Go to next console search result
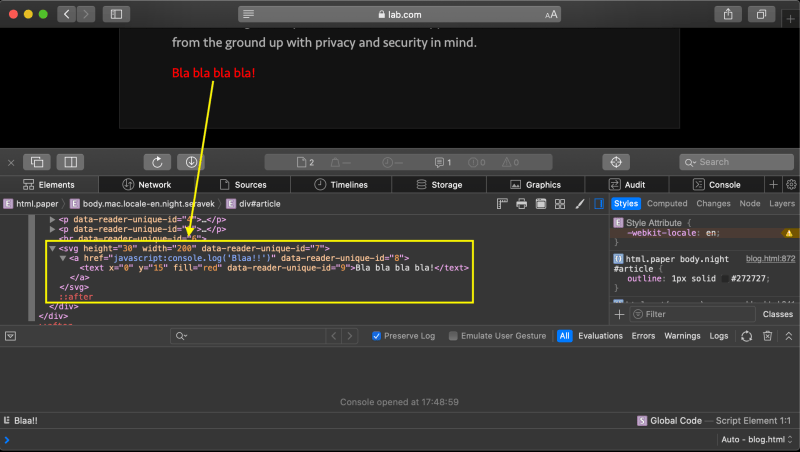800x452 pixels. pyautogui.click(x=349, y=336)
